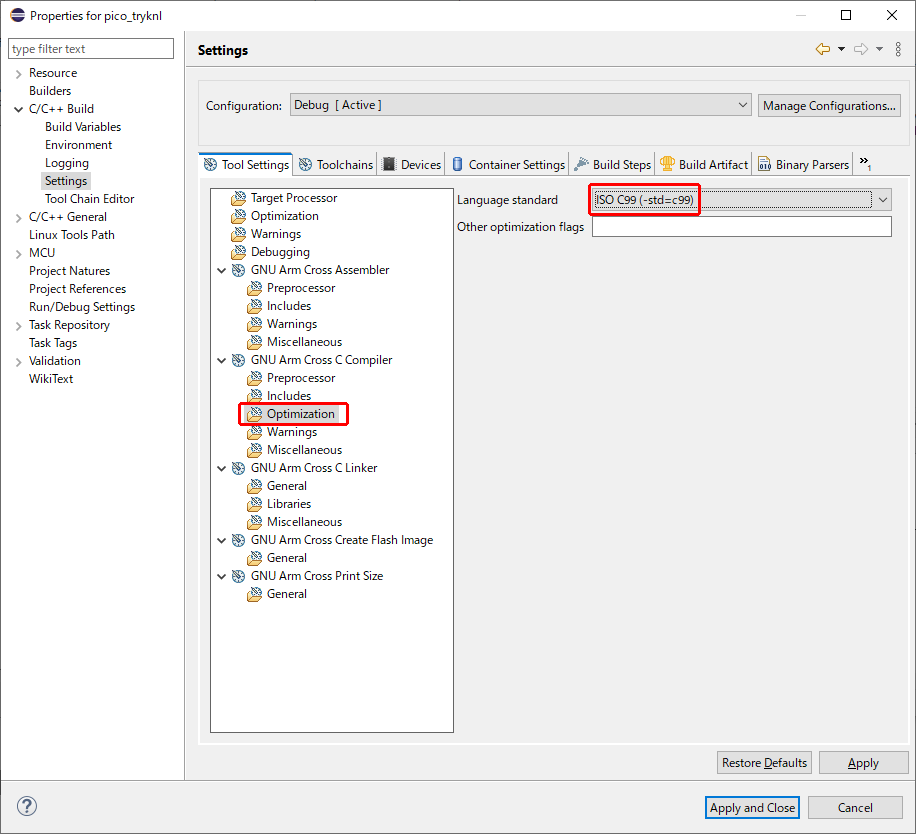Open the view menu kebab icon
The image size is (916, 834).
pyautogui.click(x=898, y=49)
